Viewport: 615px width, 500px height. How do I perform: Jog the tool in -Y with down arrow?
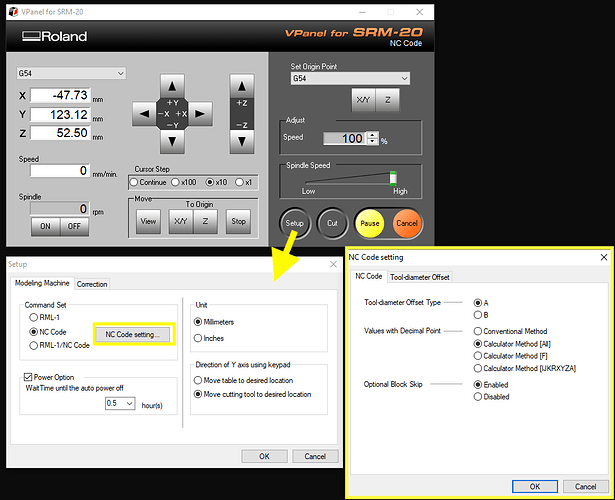click(172, 141)
